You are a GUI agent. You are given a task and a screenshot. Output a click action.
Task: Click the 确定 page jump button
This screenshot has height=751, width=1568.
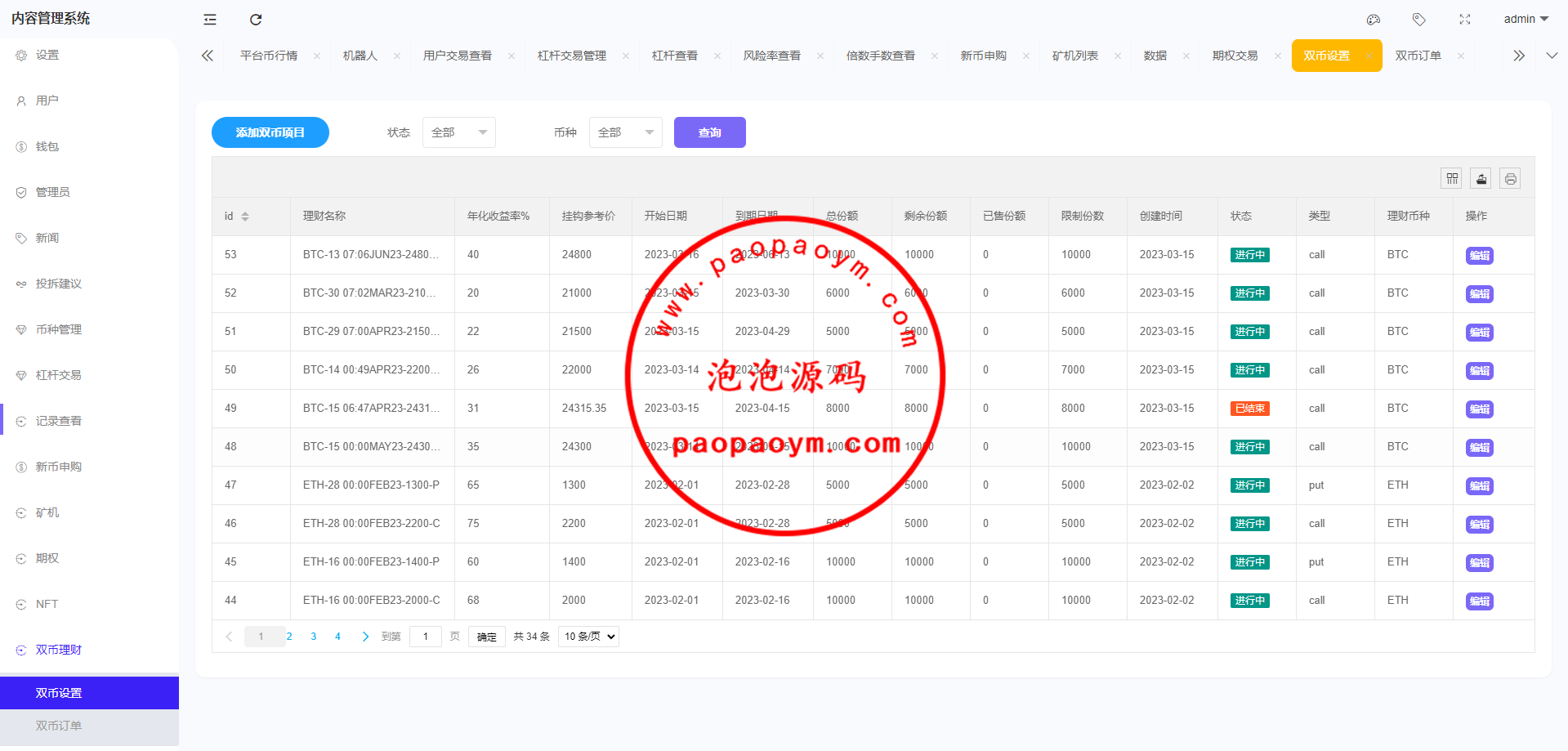coord(487,637)
